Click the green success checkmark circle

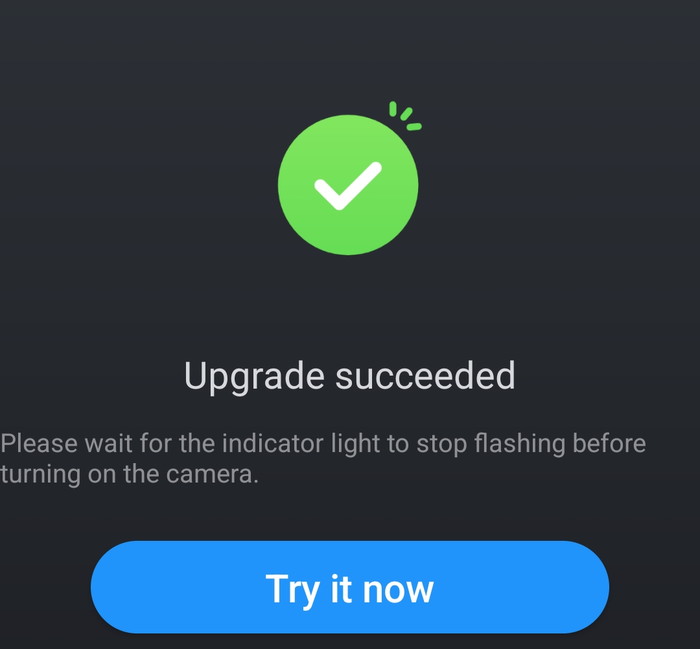348,185
